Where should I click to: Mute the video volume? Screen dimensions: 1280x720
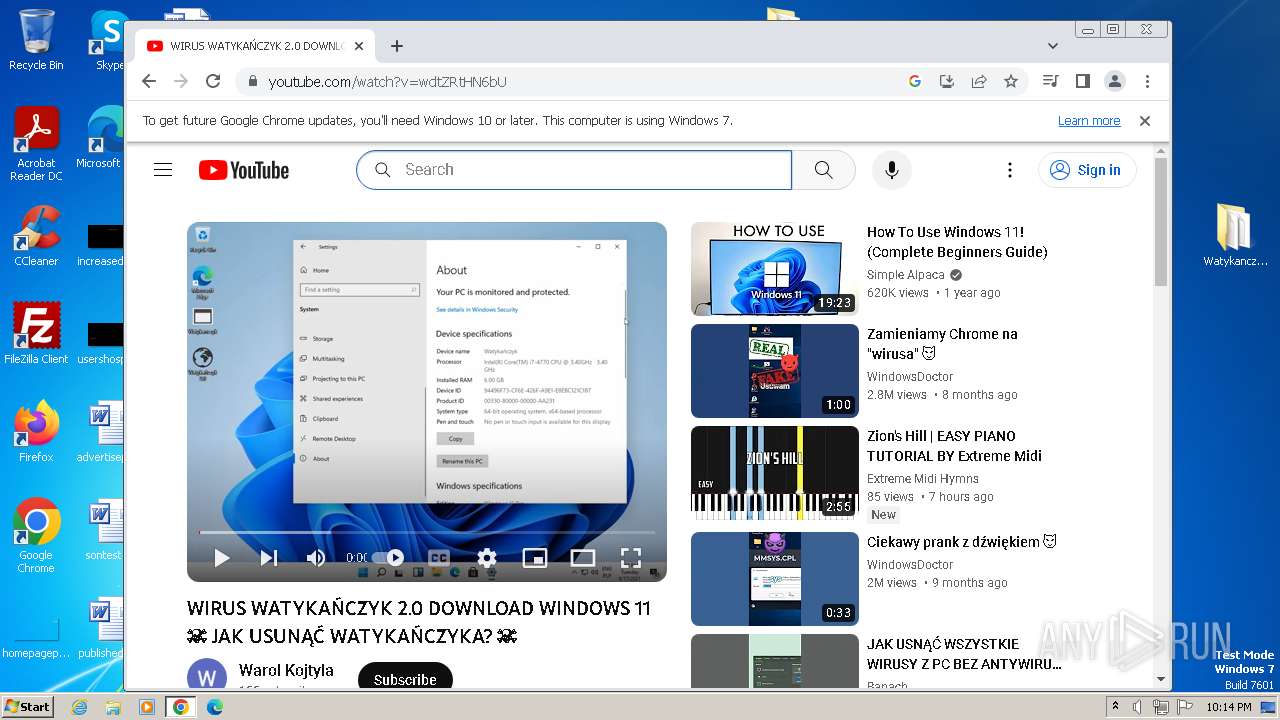[316, 558]
